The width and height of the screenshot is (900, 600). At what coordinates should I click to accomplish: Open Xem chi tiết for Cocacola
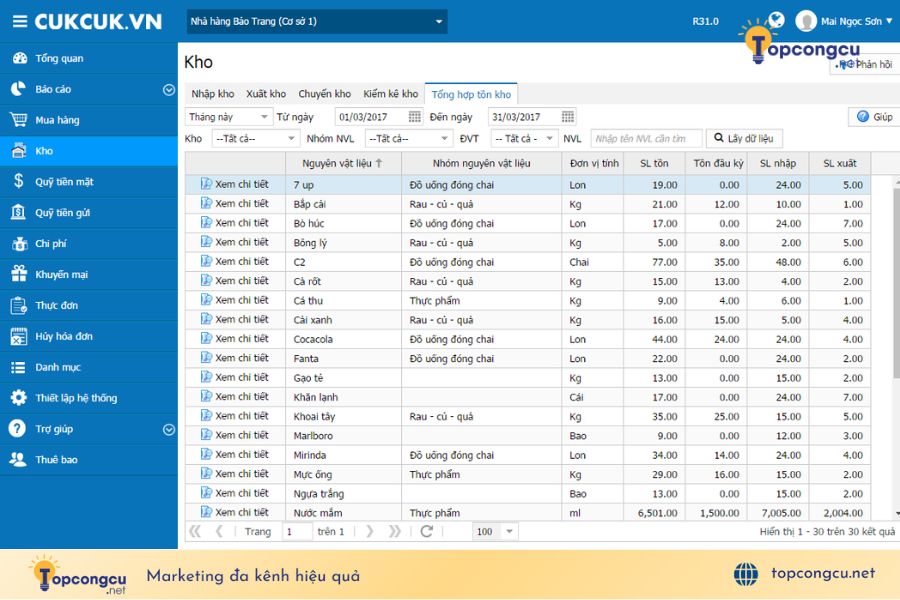click(235, 338)
